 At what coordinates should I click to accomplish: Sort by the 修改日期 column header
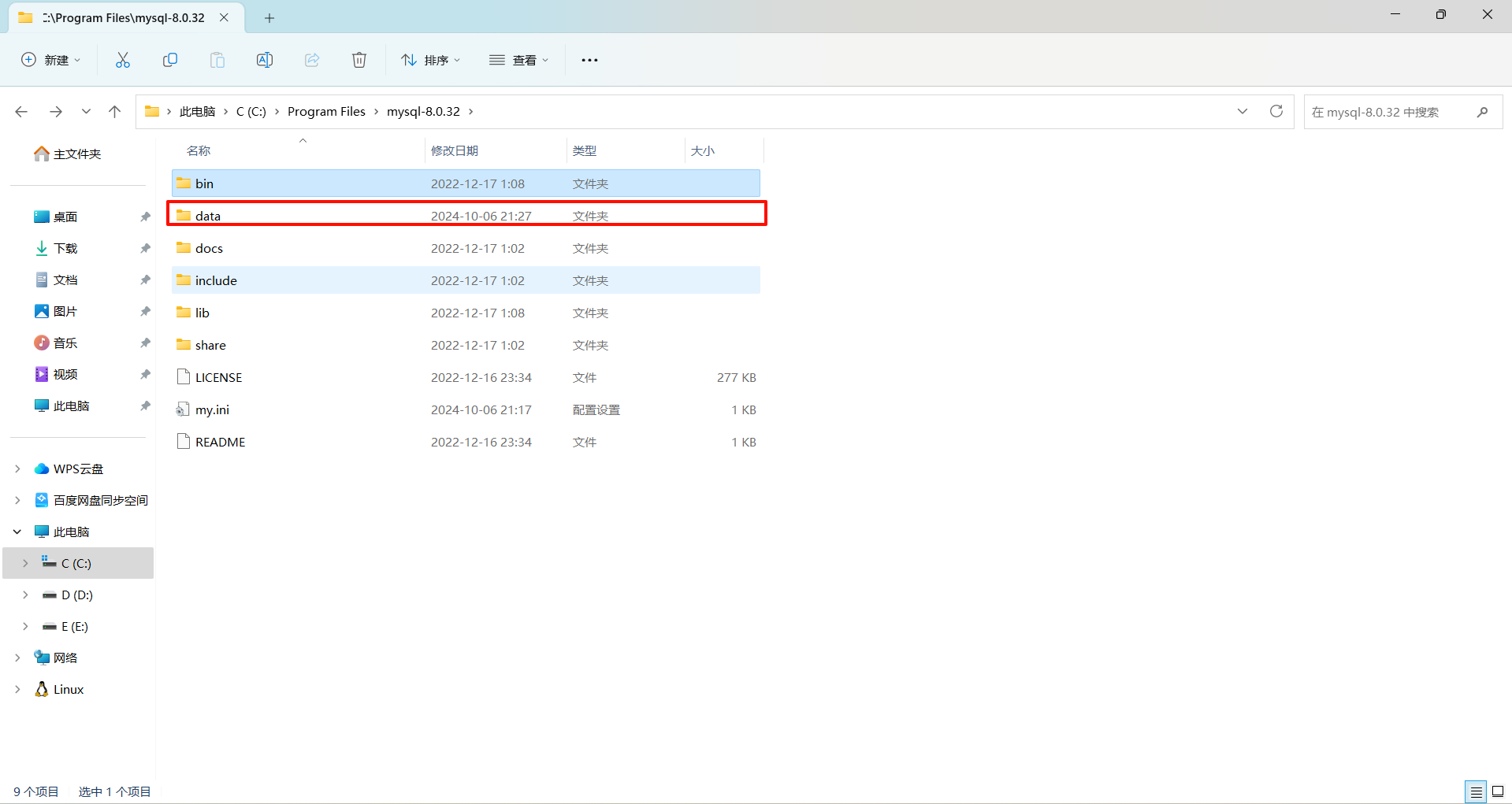tap(455, 150)
